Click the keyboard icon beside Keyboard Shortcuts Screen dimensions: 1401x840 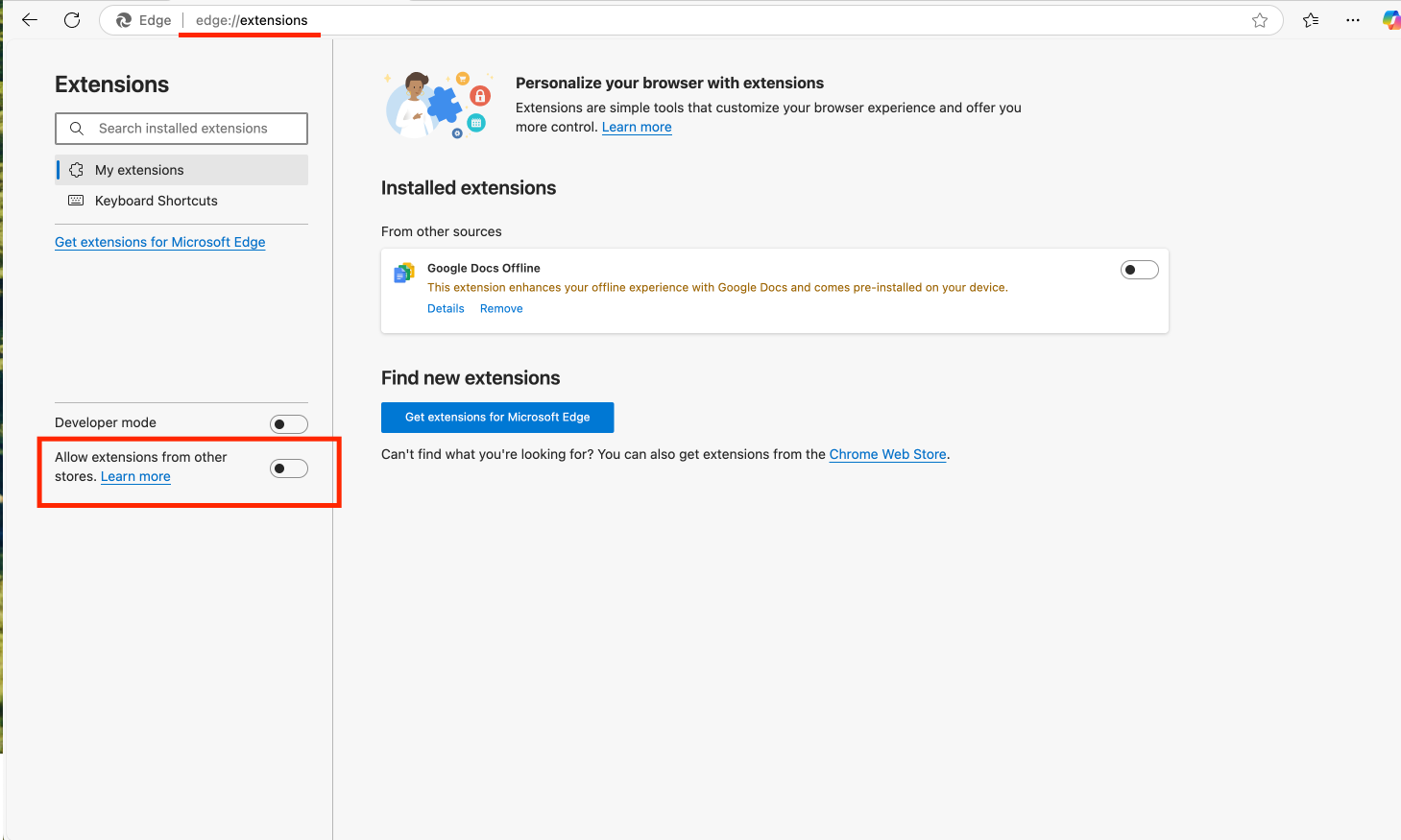76,201
